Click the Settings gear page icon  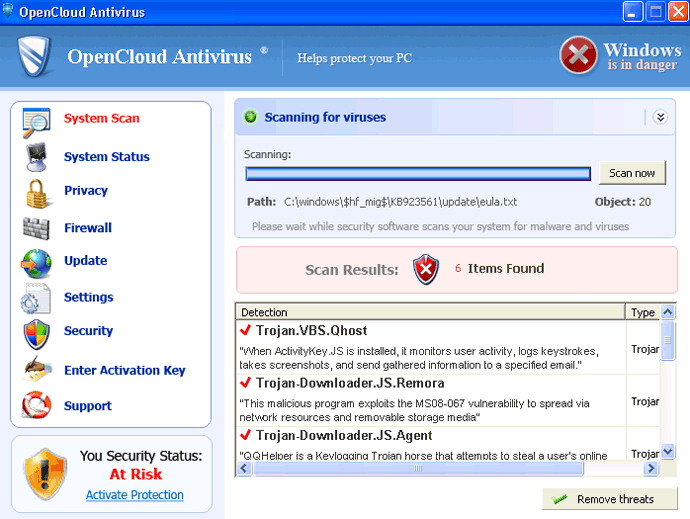click(x=36, y=298)
